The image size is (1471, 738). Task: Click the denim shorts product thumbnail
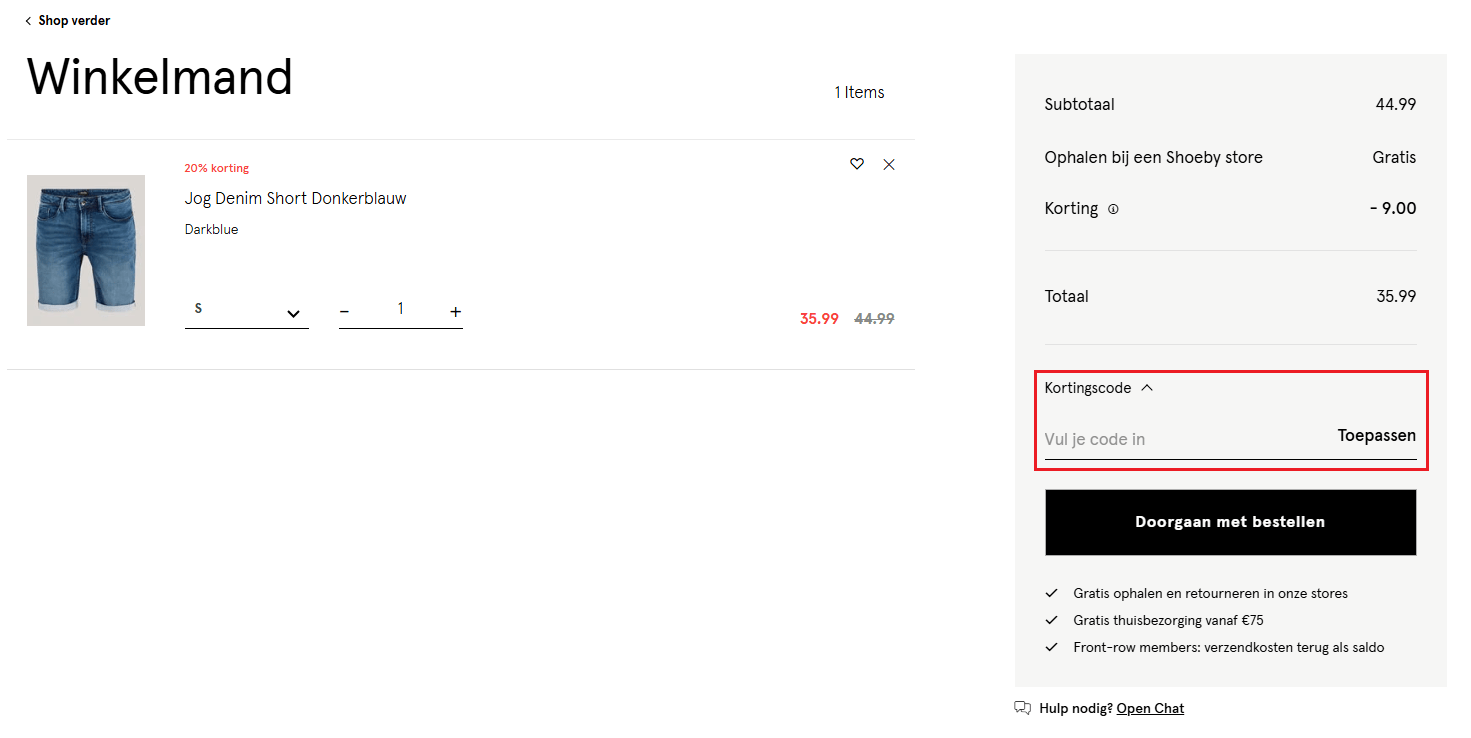coord(86,250)
